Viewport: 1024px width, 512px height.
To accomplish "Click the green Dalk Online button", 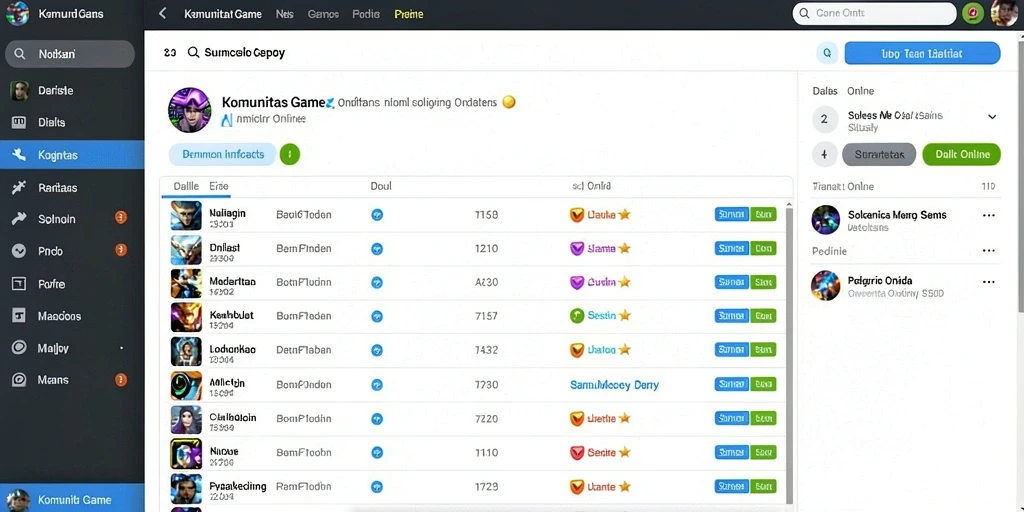I will point(961,155).
